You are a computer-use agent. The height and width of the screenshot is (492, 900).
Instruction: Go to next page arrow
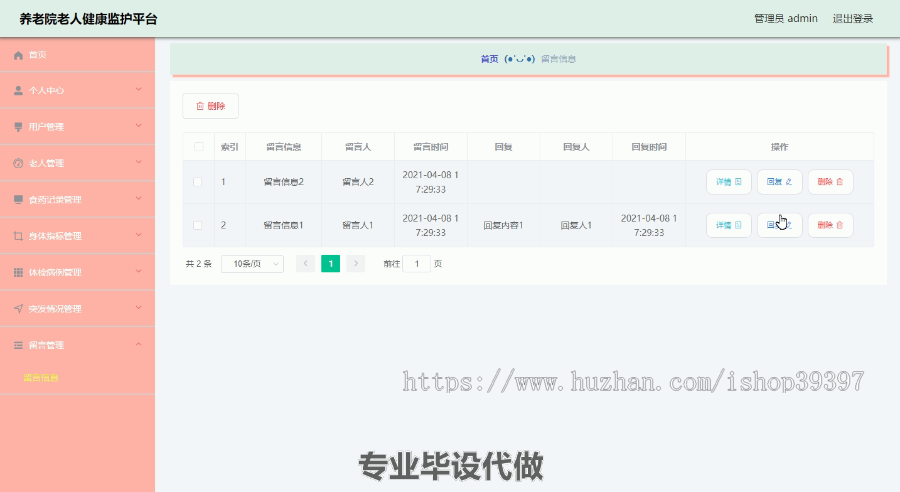356,264
